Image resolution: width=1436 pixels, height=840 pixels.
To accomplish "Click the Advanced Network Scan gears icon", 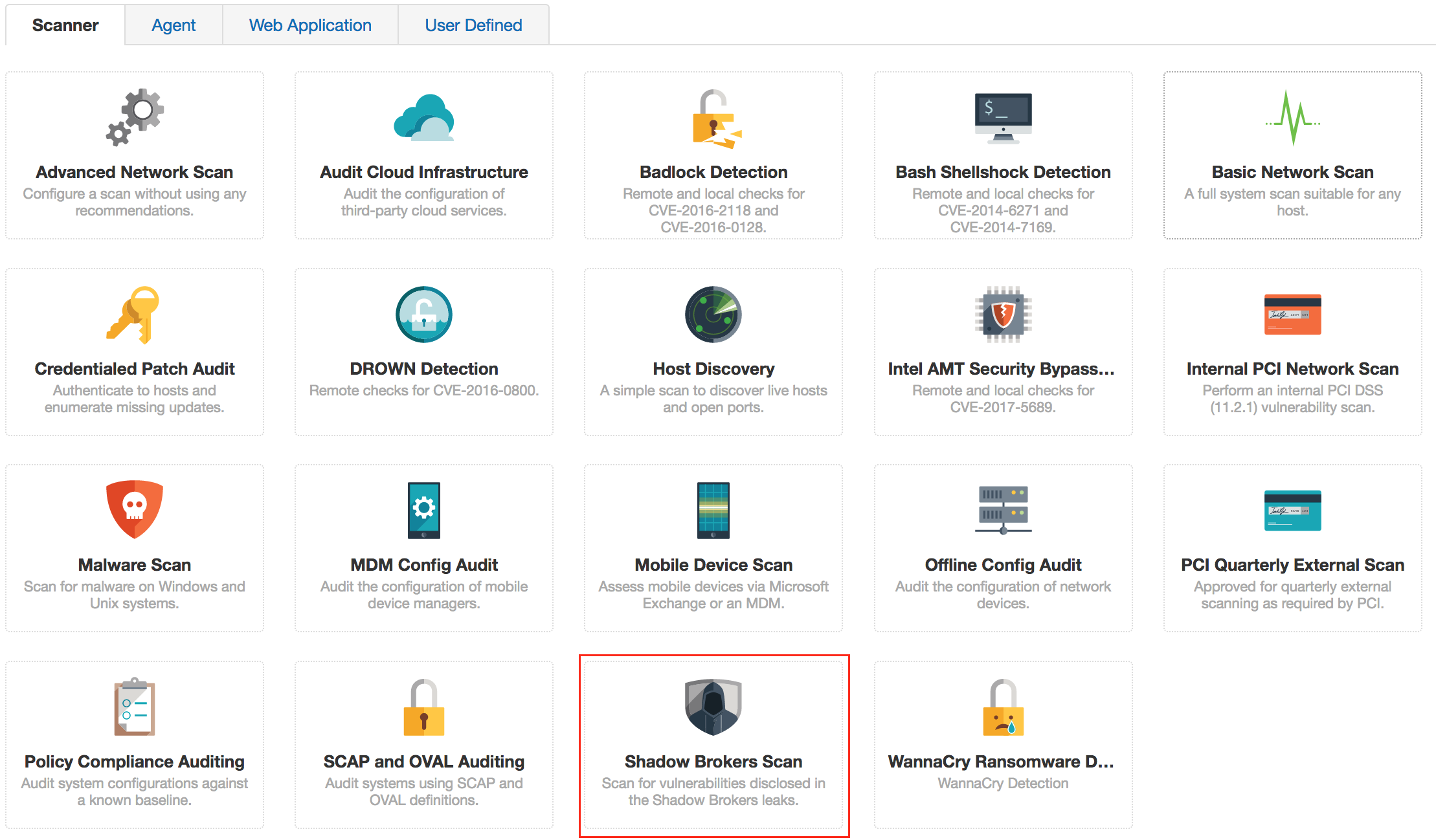I will click(135, 117).
